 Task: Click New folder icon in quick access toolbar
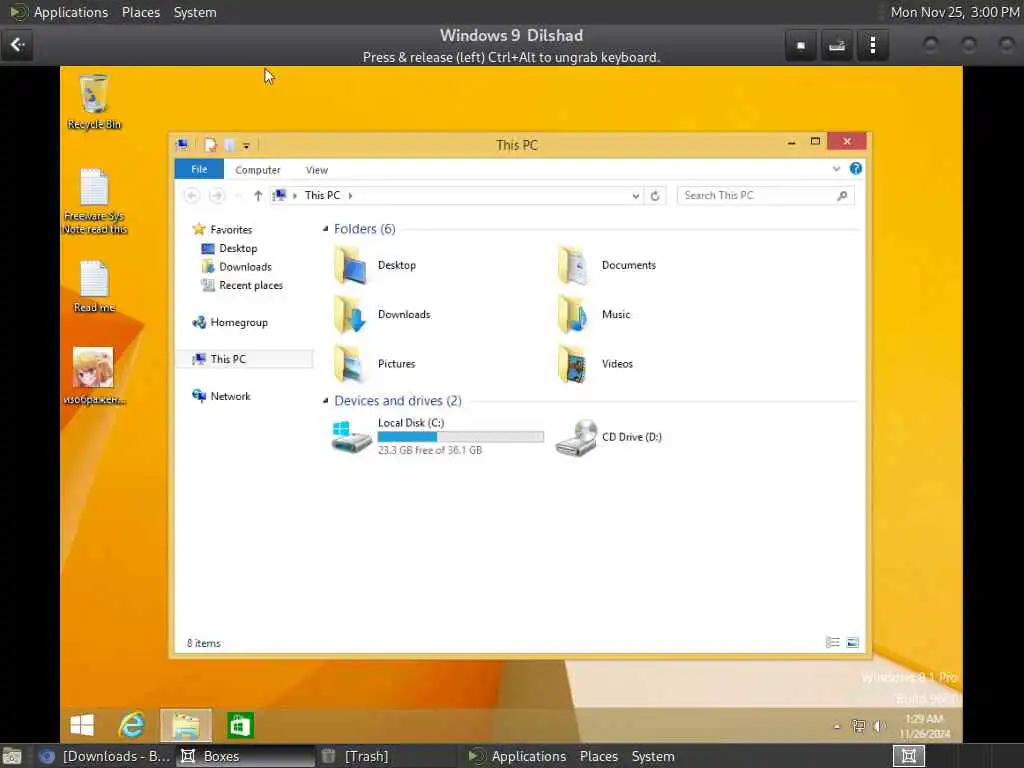[x=229, y=145]
